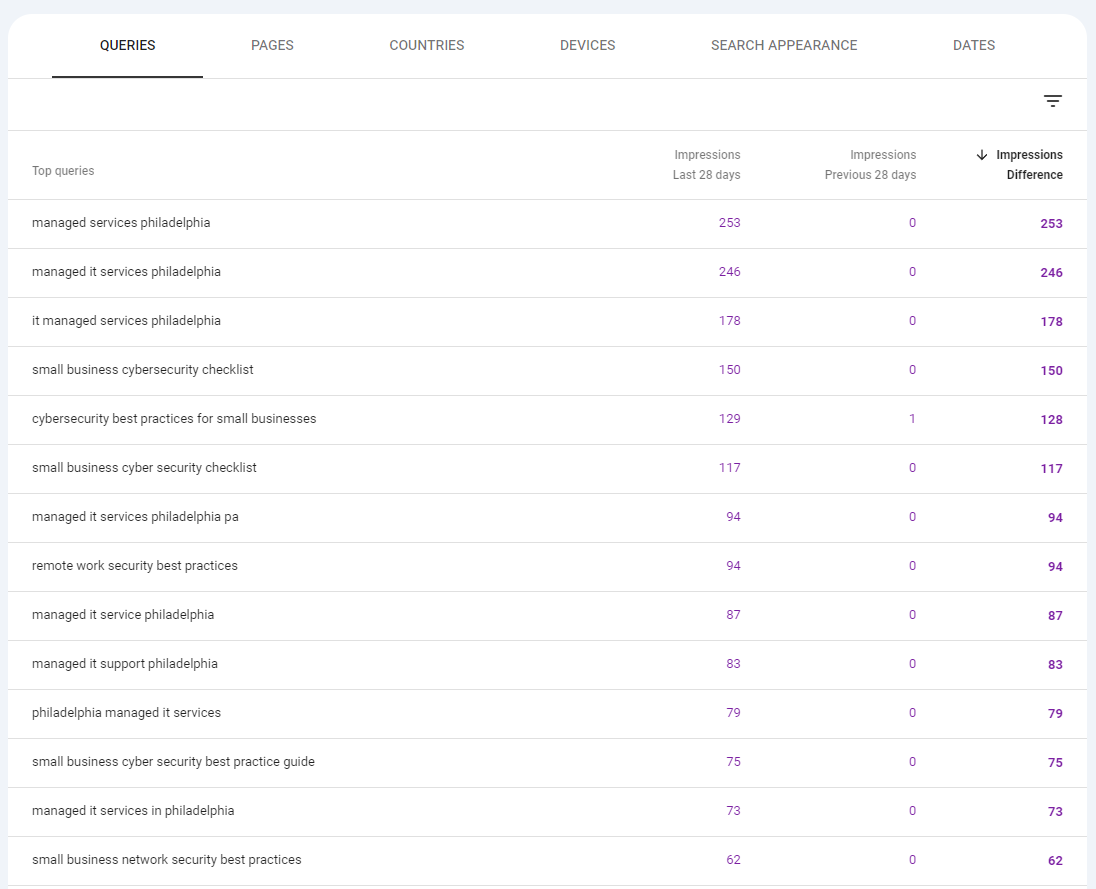Image resolution: width=1096 pixels, height=889 pixels.
Task: Sort by Impressions Last 28 days column
Action: [x=707, y=165]
